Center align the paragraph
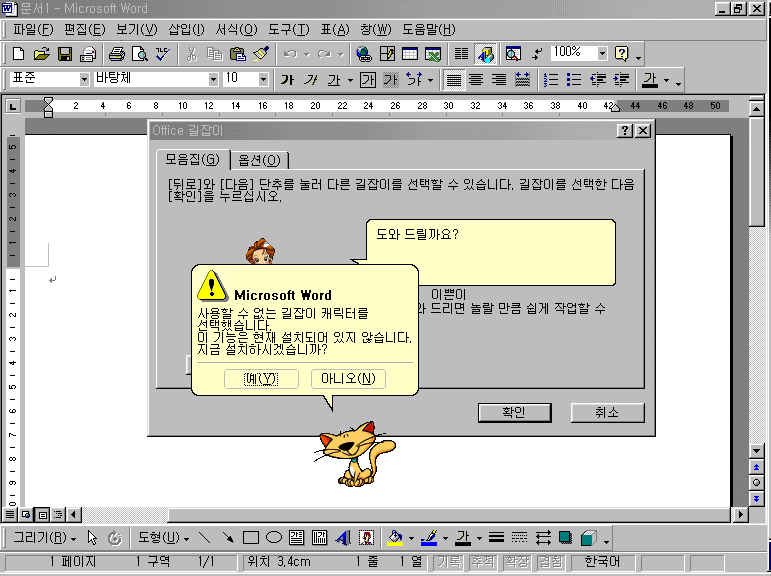The height and width of the screenshot is (576, 771). [475, 80]
